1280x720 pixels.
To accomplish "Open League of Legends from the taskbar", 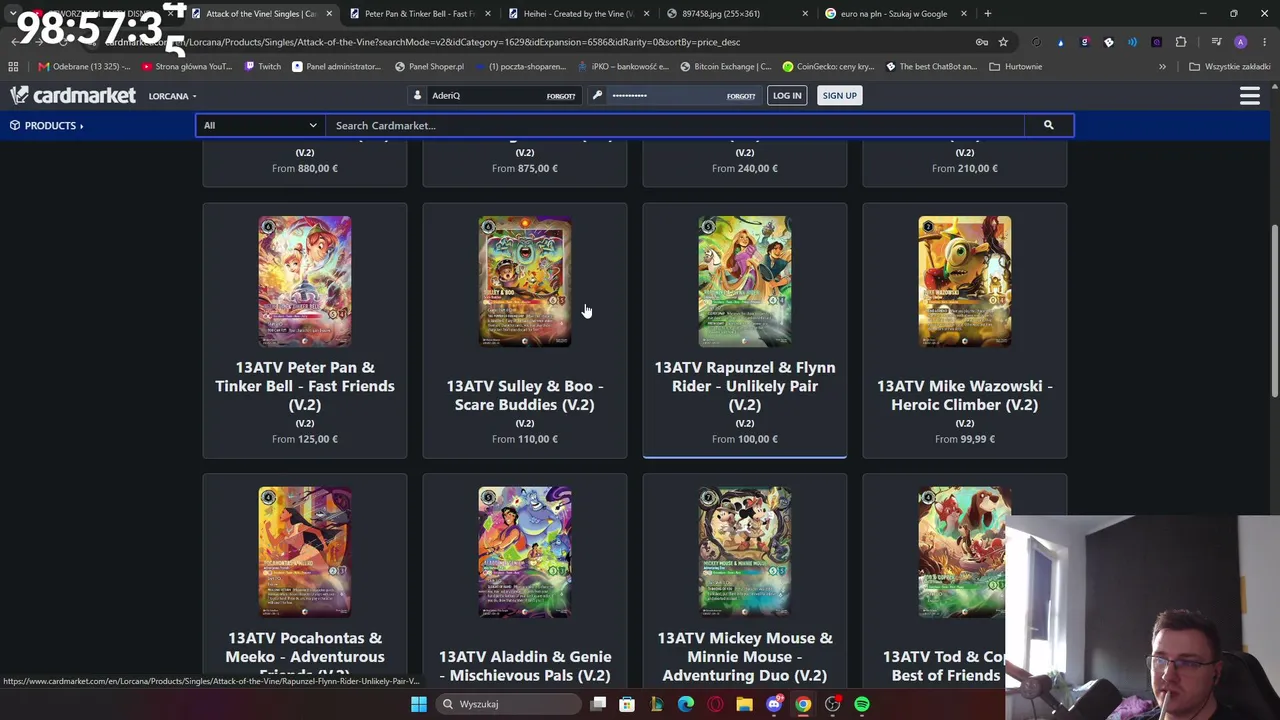I will (656, 704).
